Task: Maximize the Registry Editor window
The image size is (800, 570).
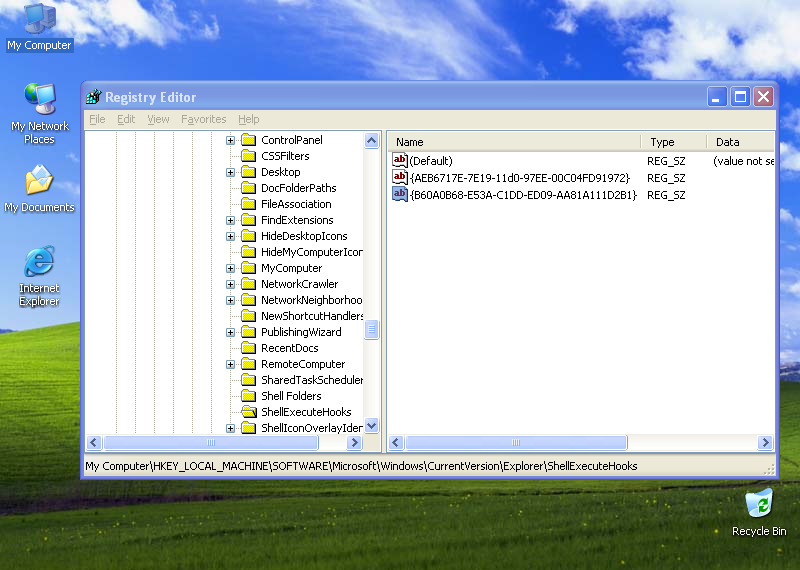Action: [740, 96]
